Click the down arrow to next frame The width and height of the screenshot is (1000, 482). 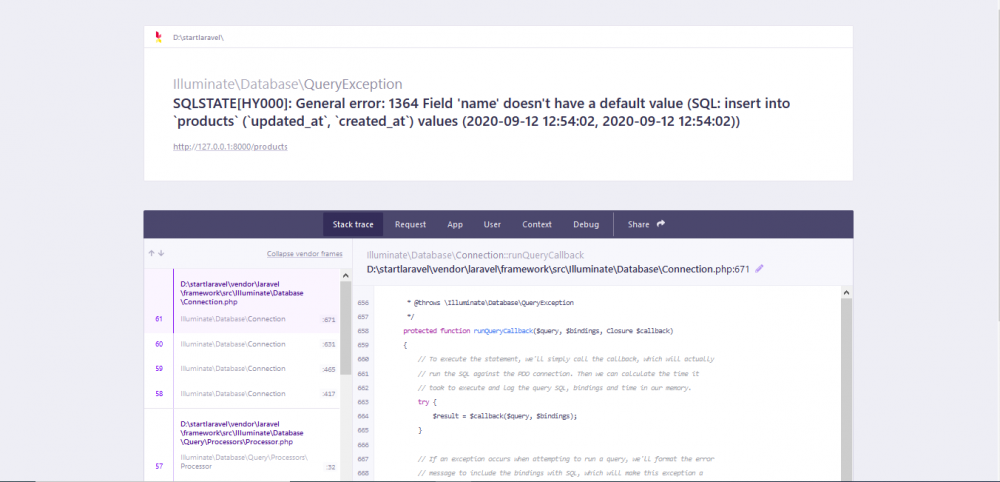point(161,253)
